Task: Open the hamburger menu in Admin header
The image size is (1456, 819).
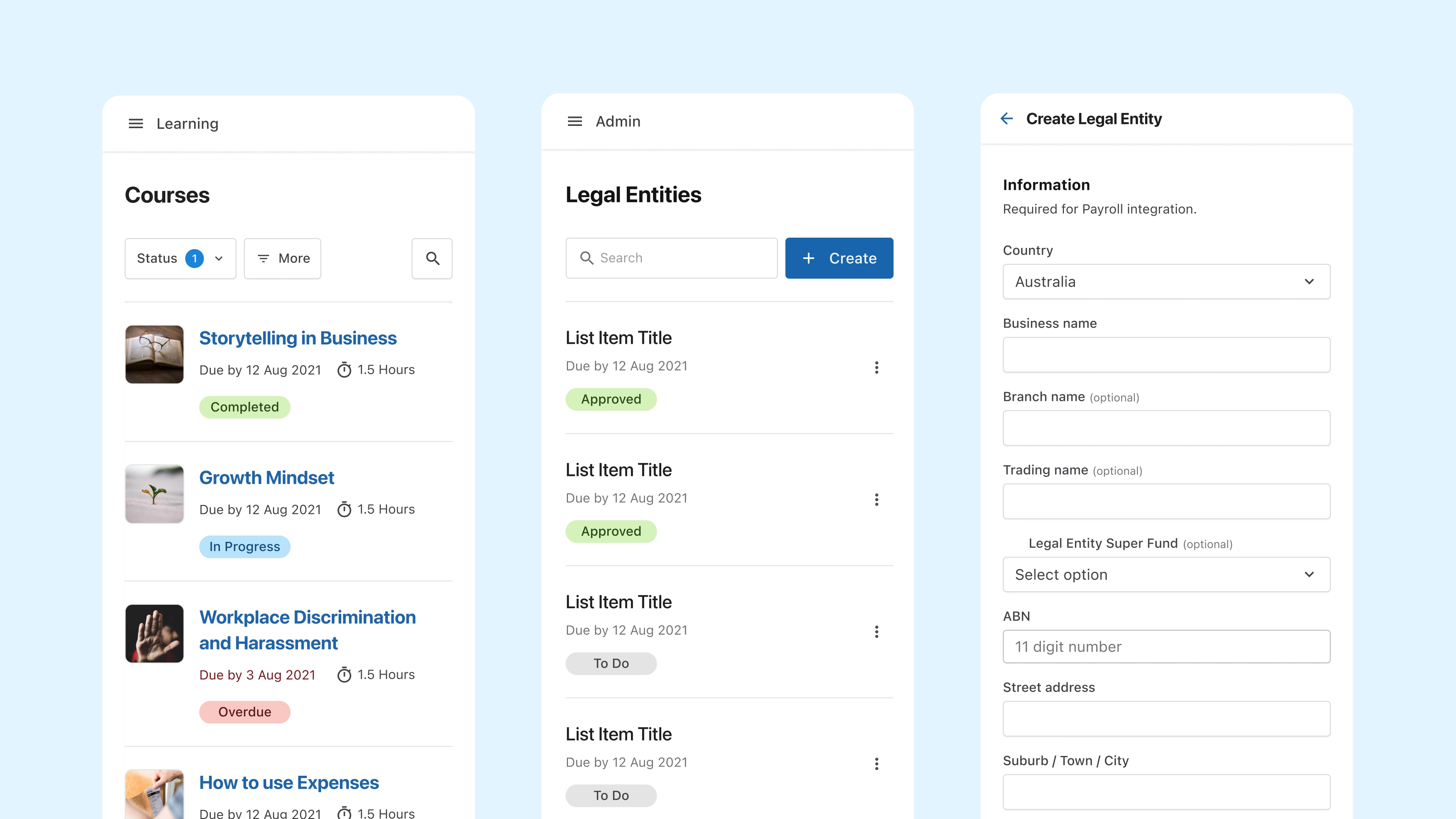Action: (x=575, y=121)
